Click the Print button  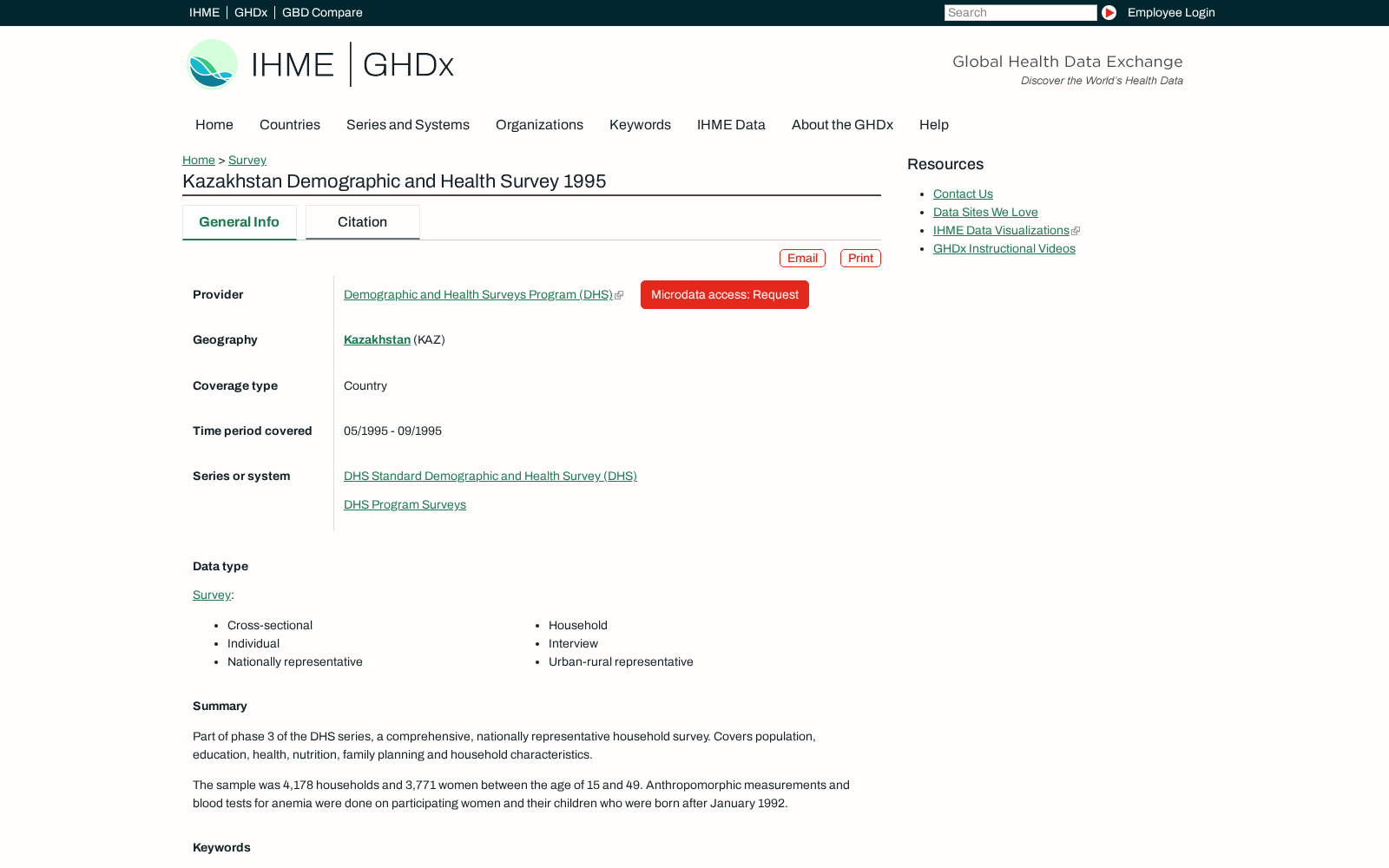coord(860,258)
